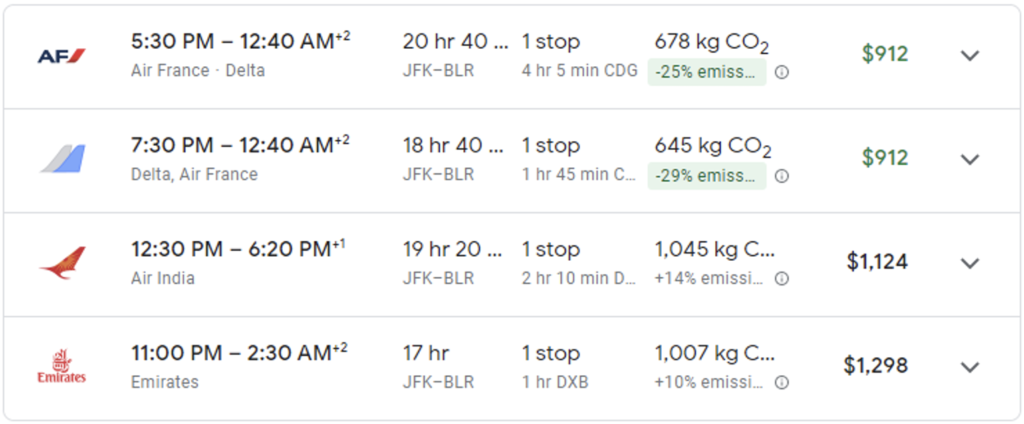Click the Emirates airline logo
The image size is (1024, 424).
point(62,366)
